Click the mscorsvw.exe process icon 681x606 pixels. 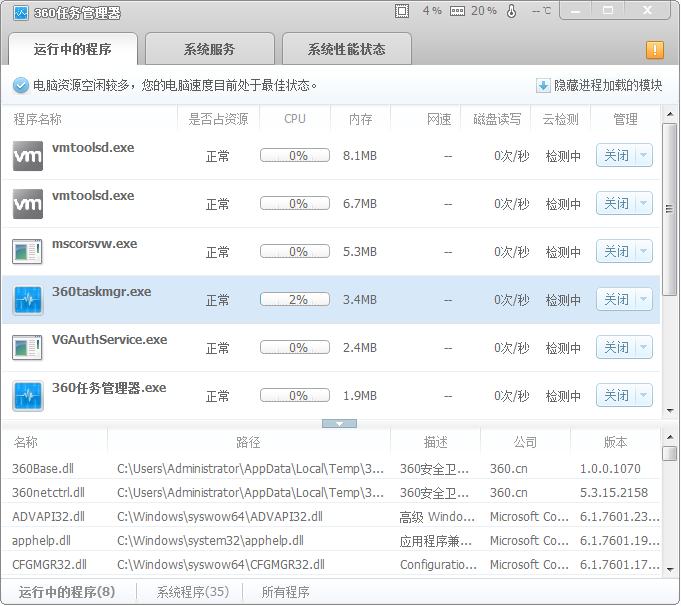(28, 251)
